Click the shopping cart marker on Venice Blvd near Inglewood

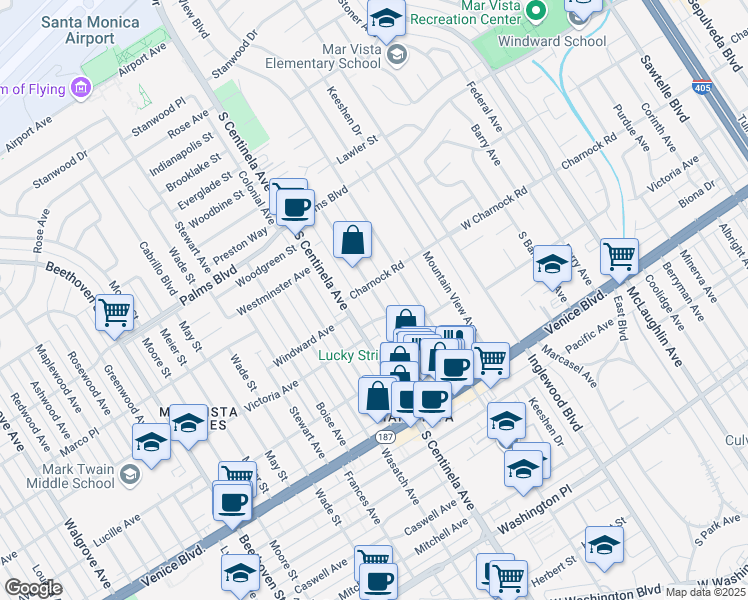click(x=491, y=363)
